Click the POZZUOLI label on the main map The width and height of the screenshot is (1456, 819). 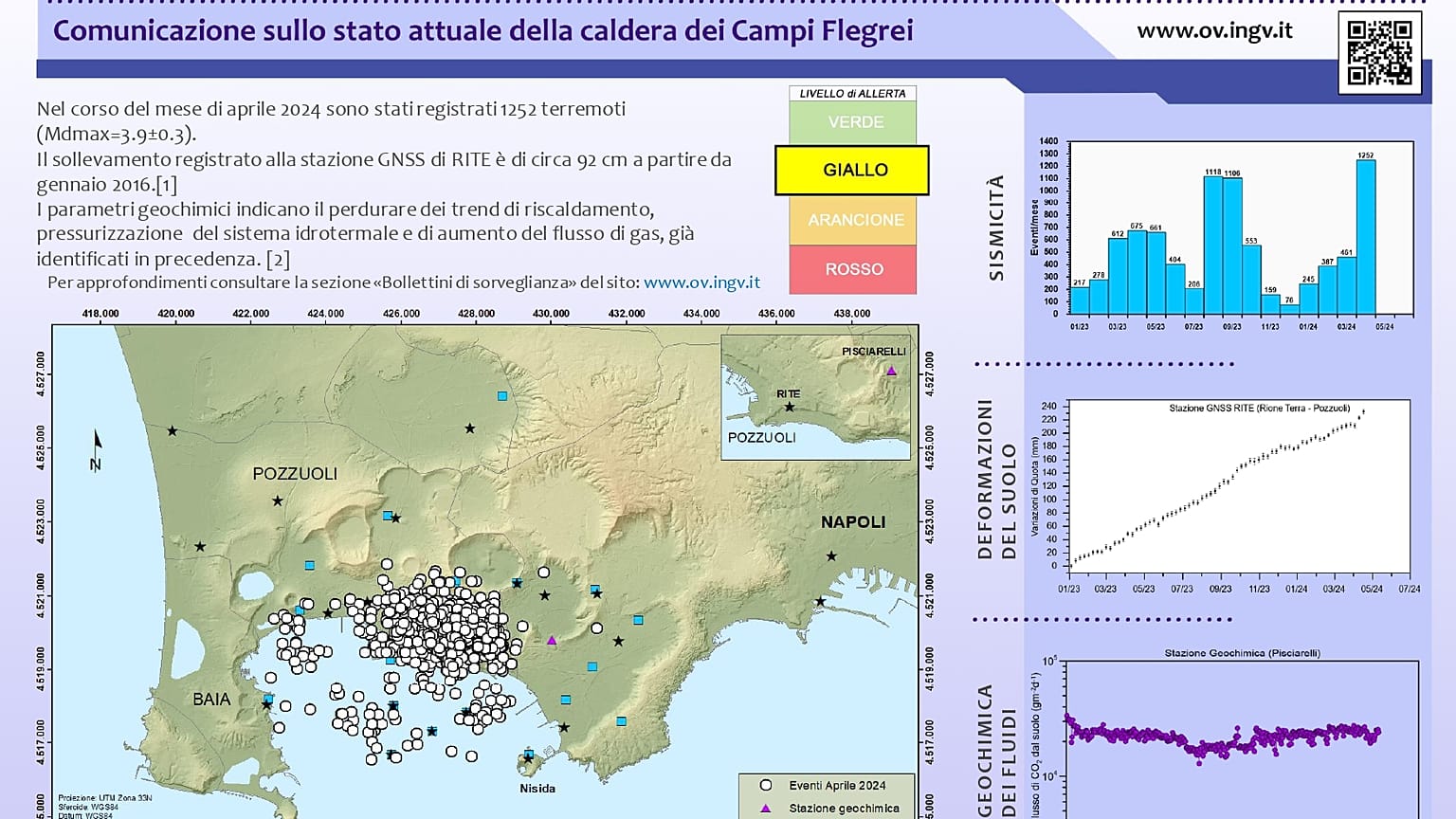295,474
